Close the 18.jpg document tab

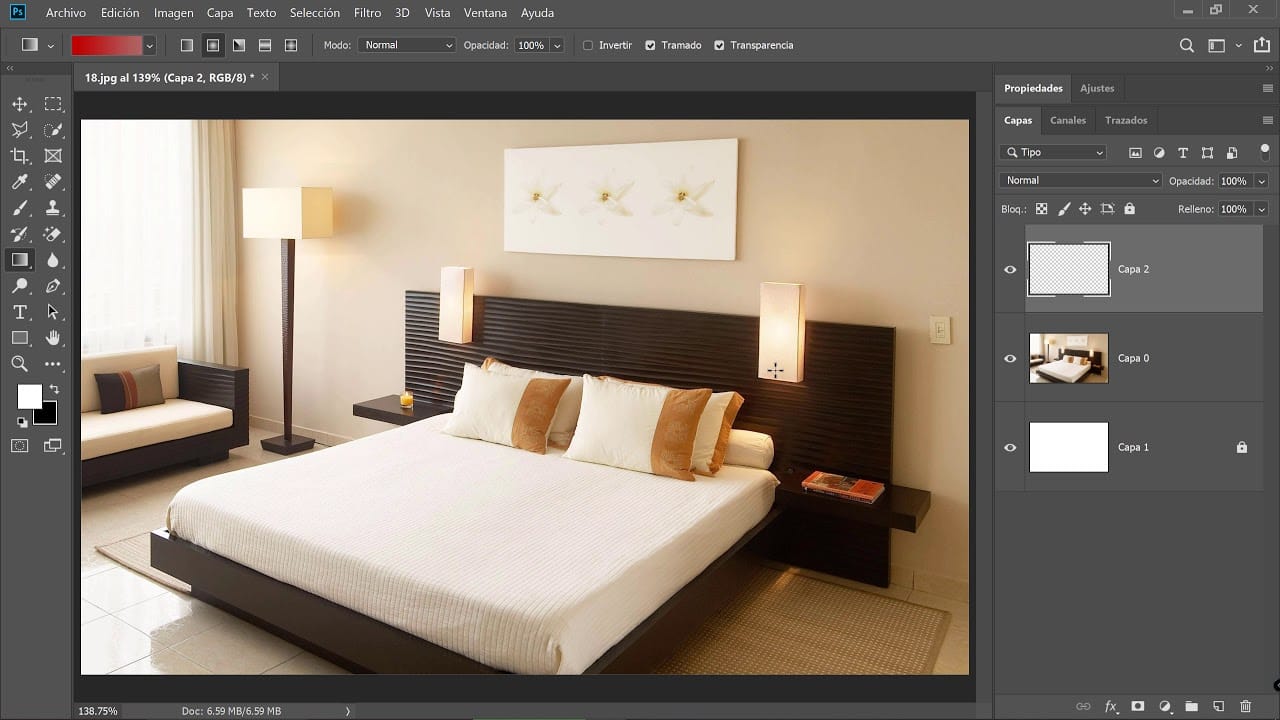coord(265,77)
